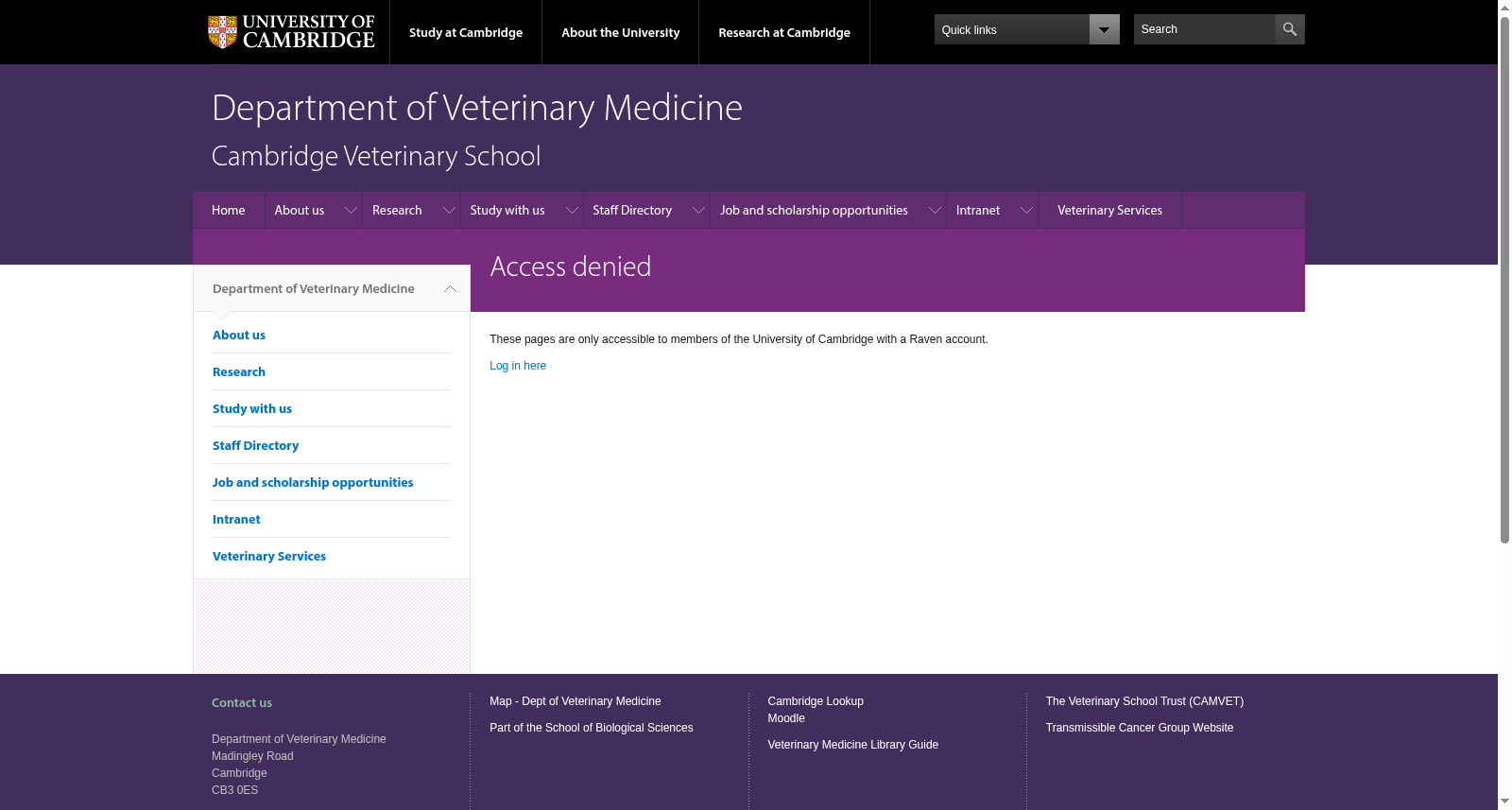Select About us in the purple navbar
Screen dimensions: 1512x810
300,210
